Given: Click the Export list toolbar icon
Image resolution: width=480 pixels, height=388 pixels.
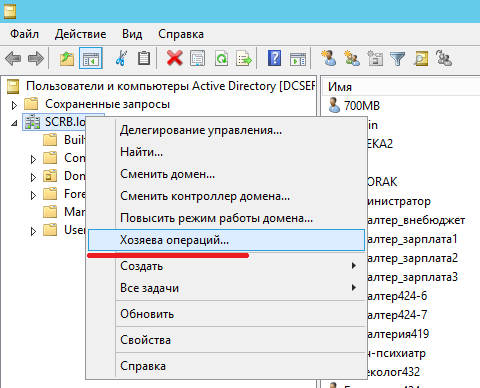Looking at the screenshot, I should [244, 59].
